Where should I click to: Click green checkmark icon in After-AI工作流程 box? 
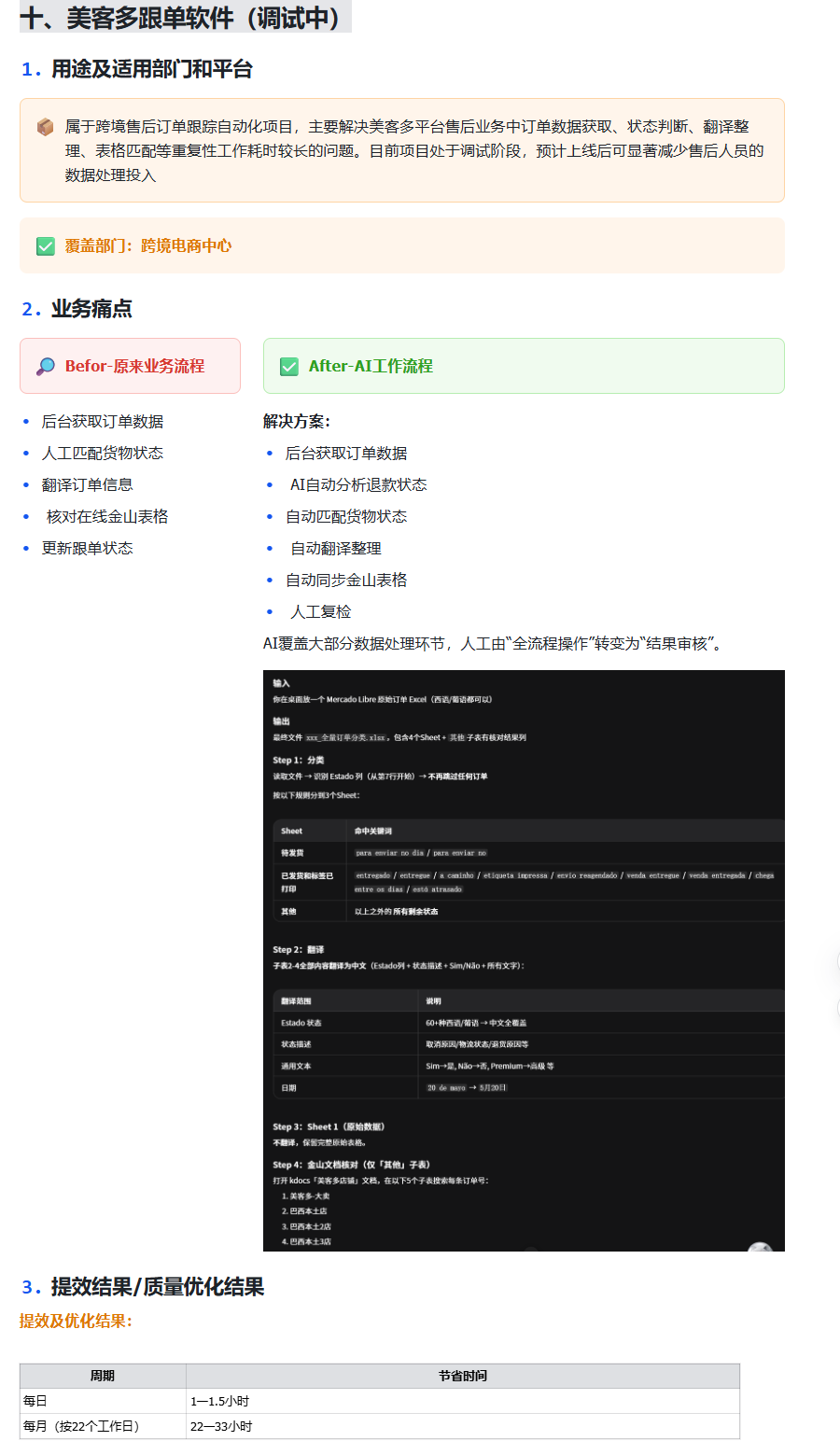click(x=289, y=367)
